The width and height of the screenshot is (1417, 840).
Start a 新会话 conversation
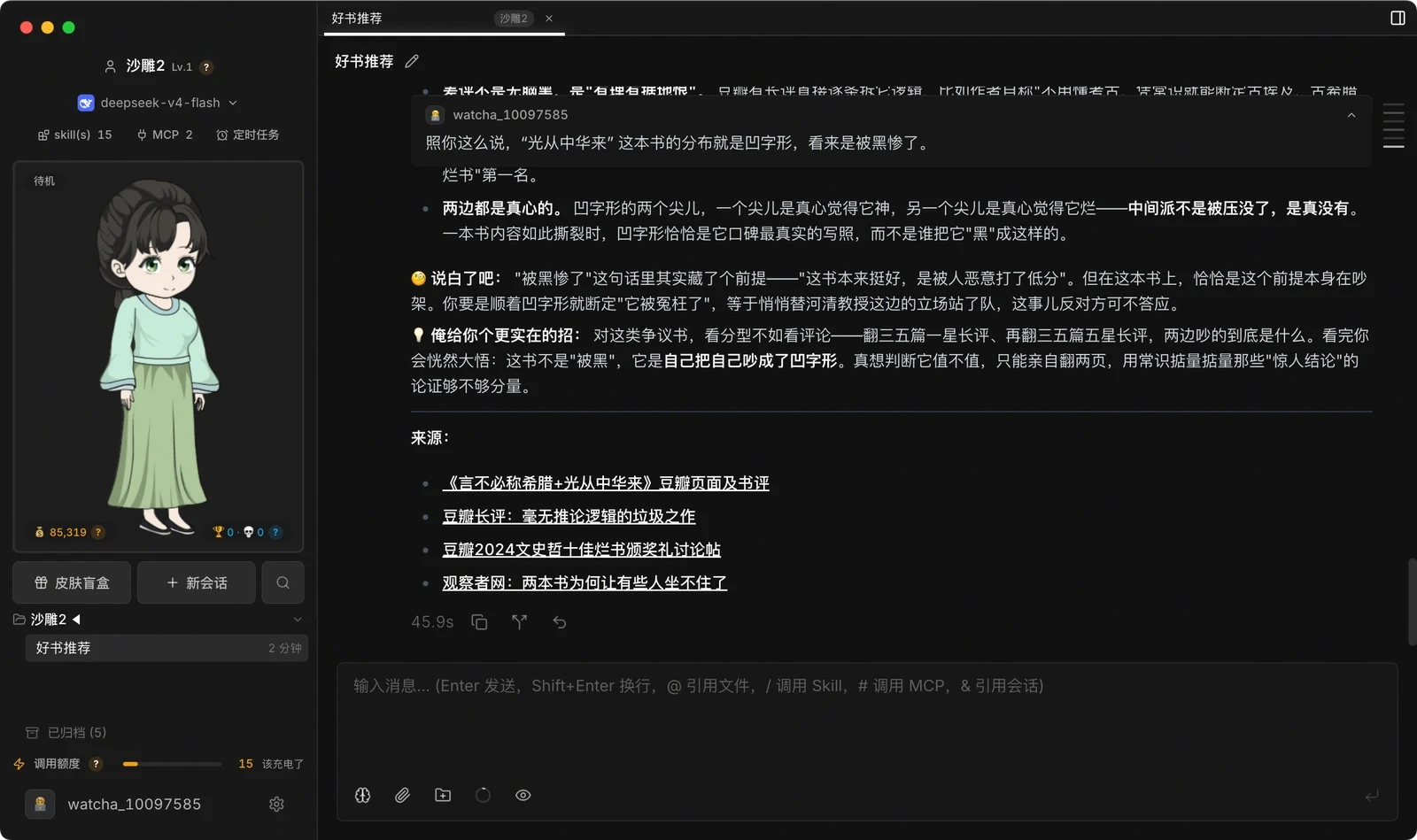(x=197, y=582)
